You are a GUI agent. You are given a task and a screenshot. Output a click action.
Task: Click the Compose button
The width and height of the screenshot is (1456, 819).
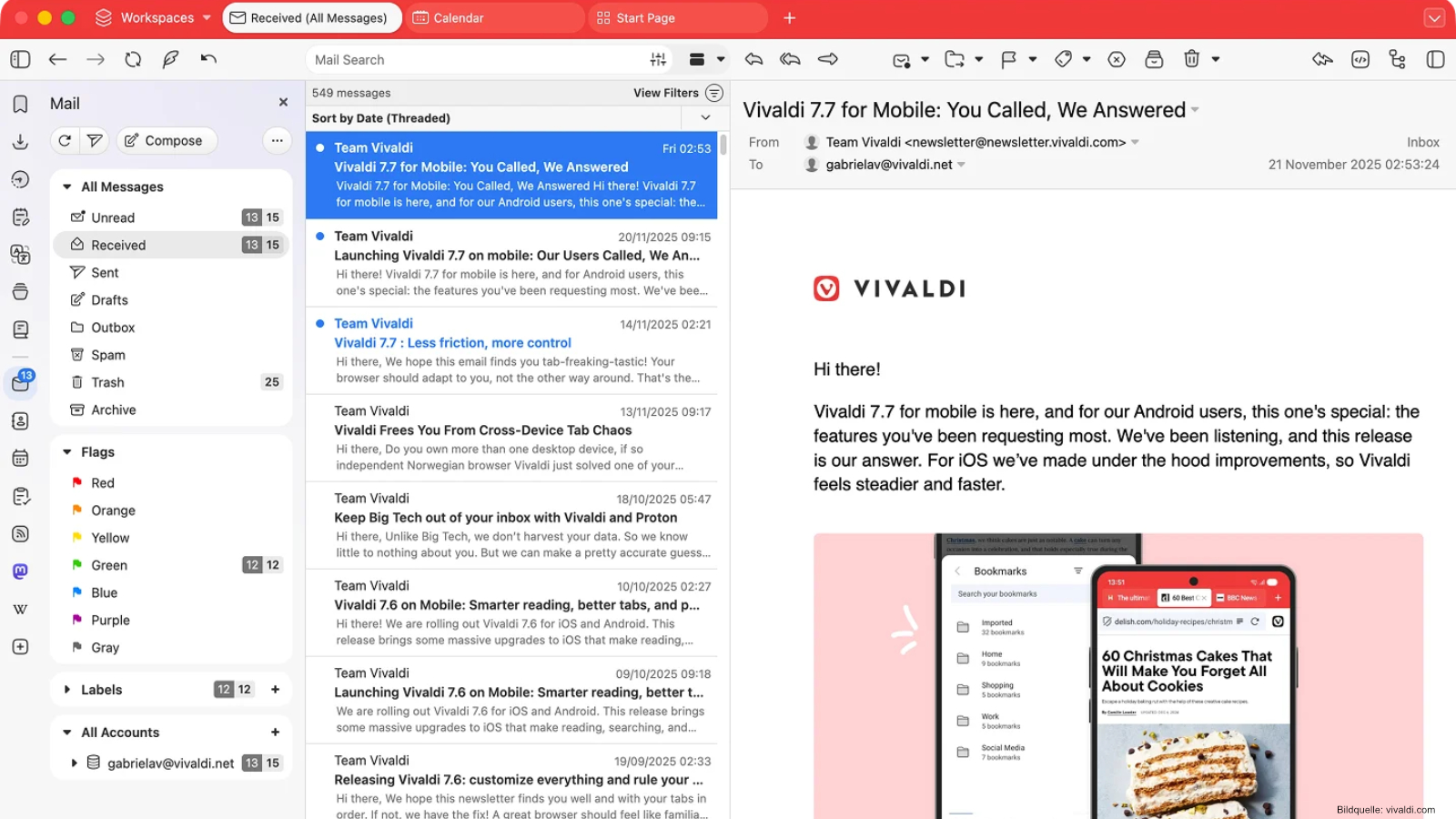point(167,140)
